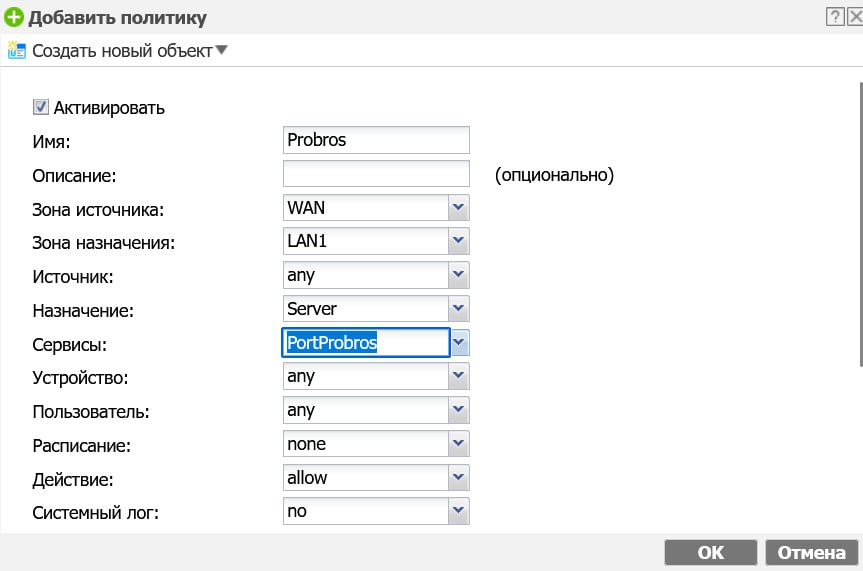The width and height of the screenshot is (863, 571).
Task: Click the Источник field showing any
Action: click(366, 275)
